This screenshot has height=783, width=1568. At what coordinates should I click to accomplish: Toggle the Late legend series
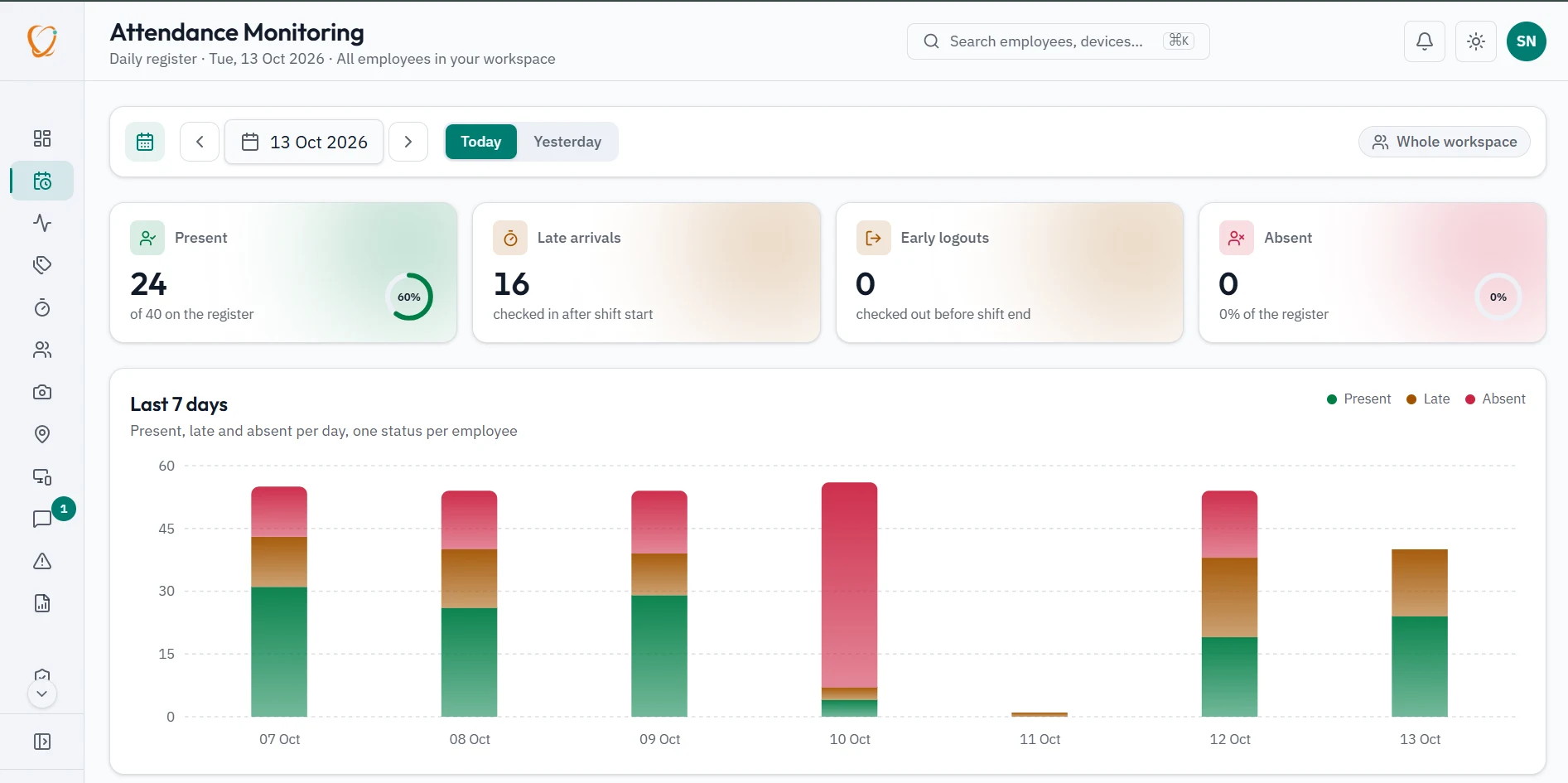[1428, 399]
